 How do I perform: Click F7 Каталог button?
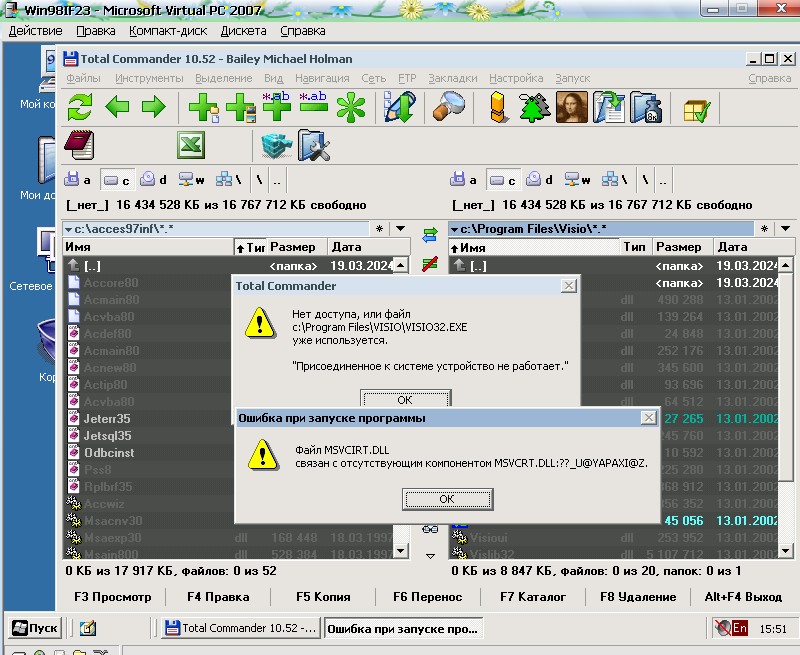(x=533, y=597)
